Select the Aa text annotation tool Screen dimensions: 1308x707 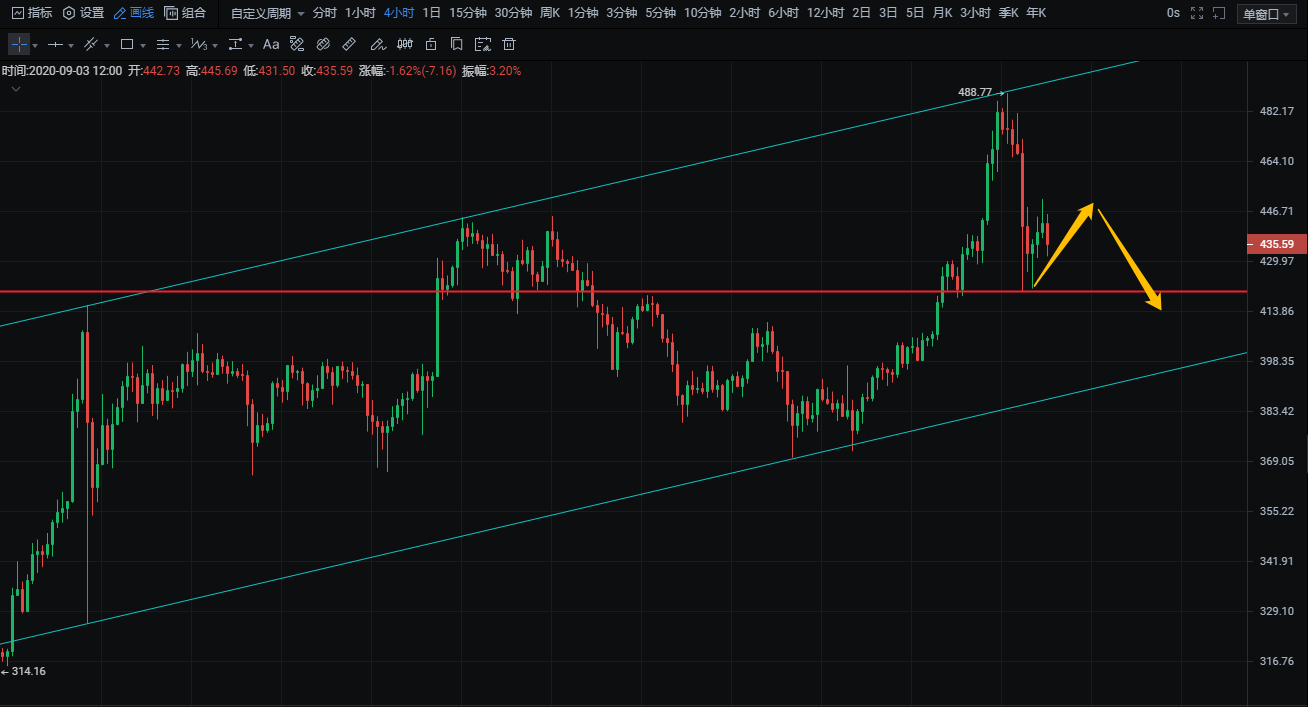pyautogui.click(x=271, y=45)
